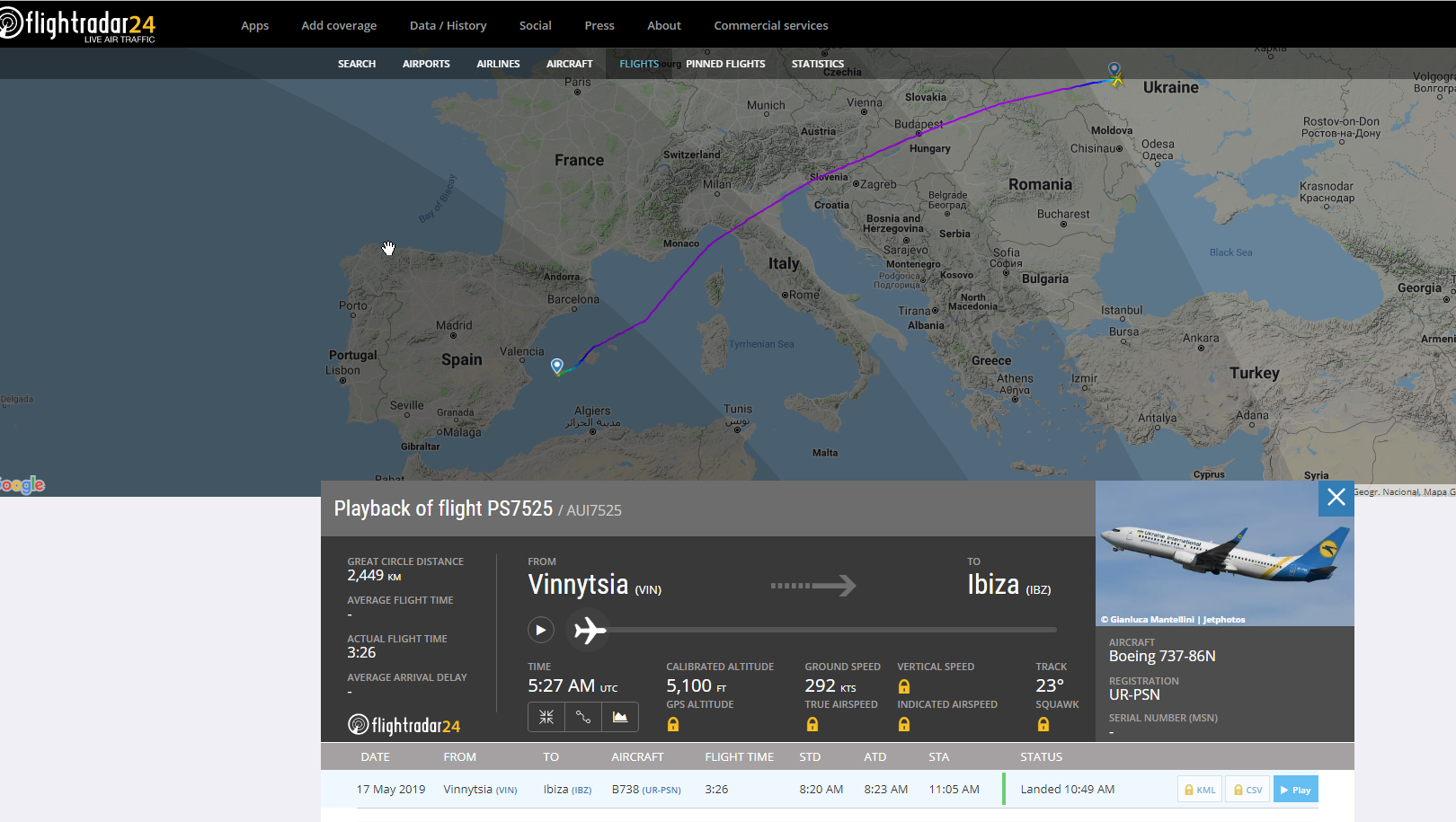
Task: Click the center-map collapse arrows icon
Action: tap(546, 717)
